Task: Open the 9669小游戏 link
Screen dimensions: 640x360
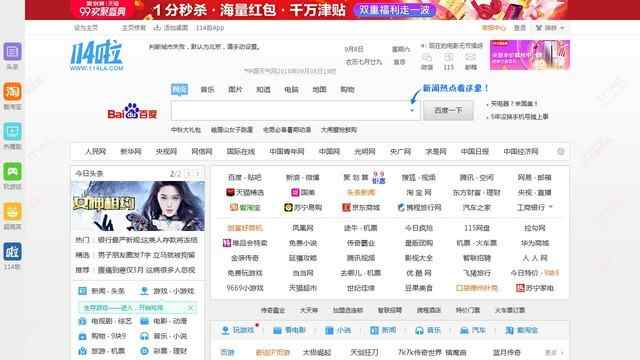Action: 245,288
